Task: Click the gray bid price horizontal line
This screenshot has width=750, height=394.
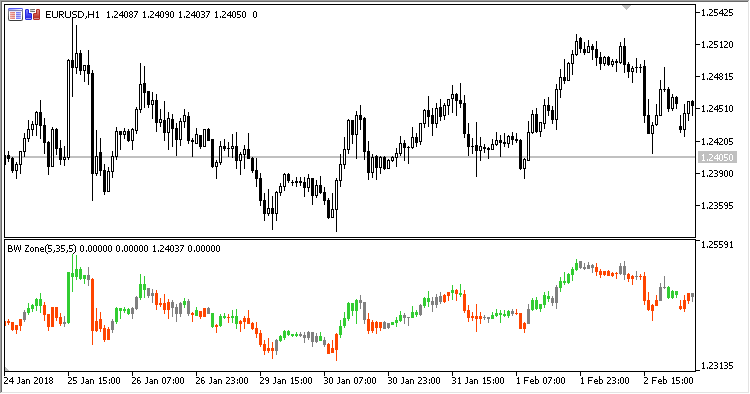Action: 349,157
